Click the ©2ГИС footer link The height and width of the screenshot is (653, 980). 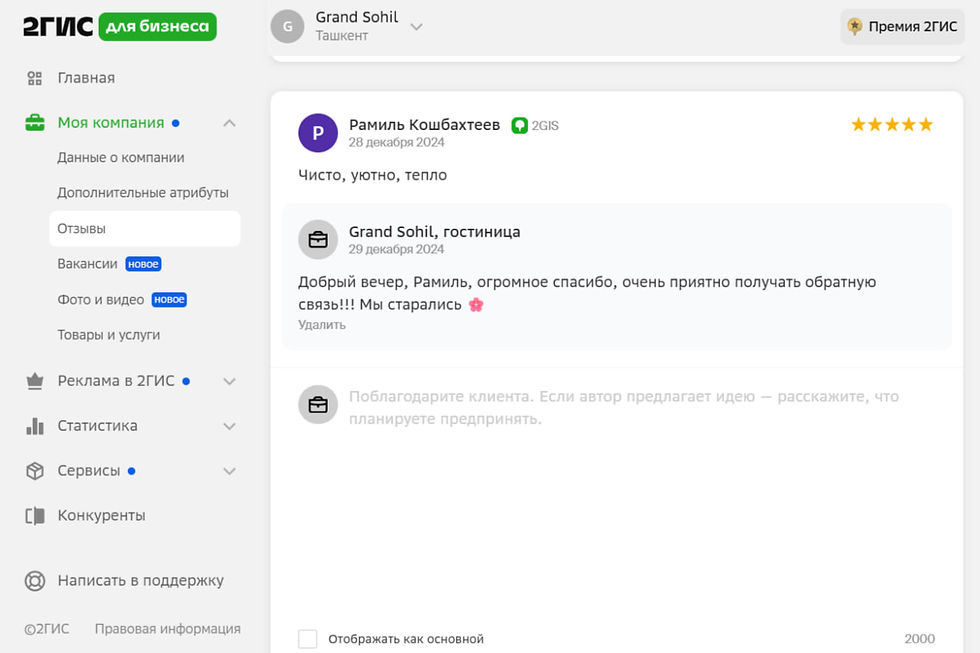(47, 629)
